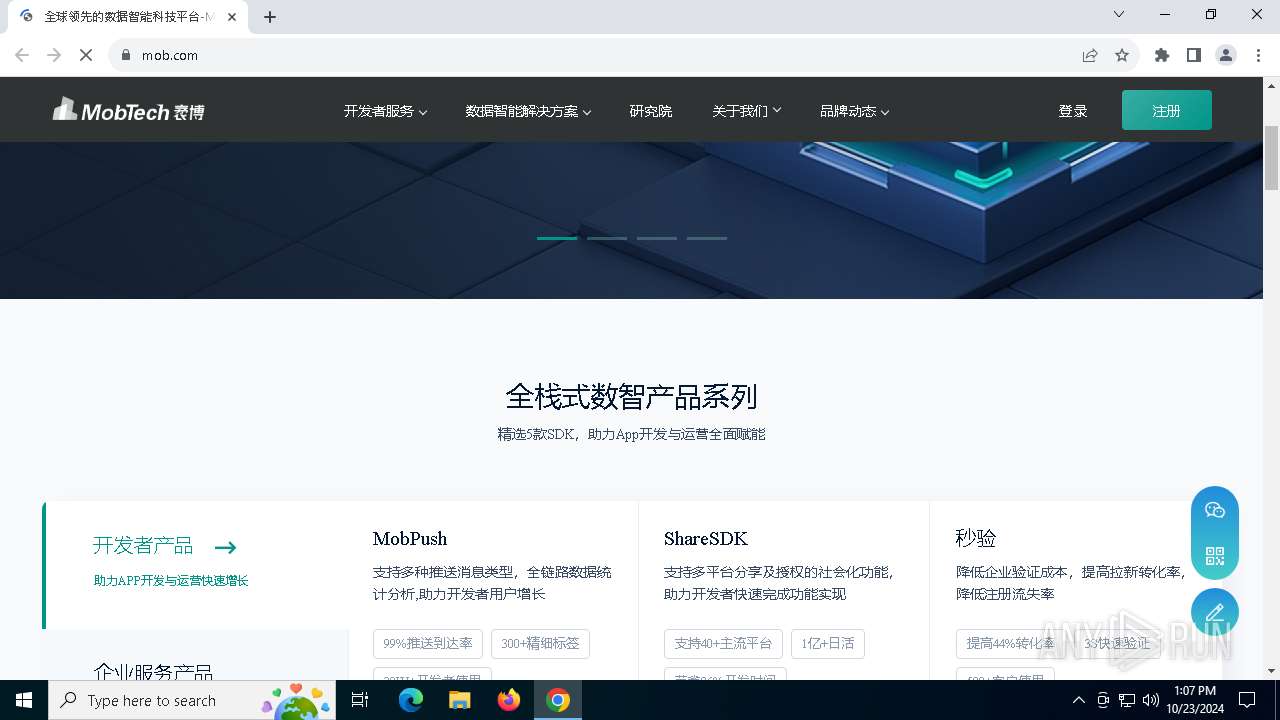Click the 支持40+主流平台 tag
The height and width of the screenshot is (720, 1280).
tap(723, 643)
